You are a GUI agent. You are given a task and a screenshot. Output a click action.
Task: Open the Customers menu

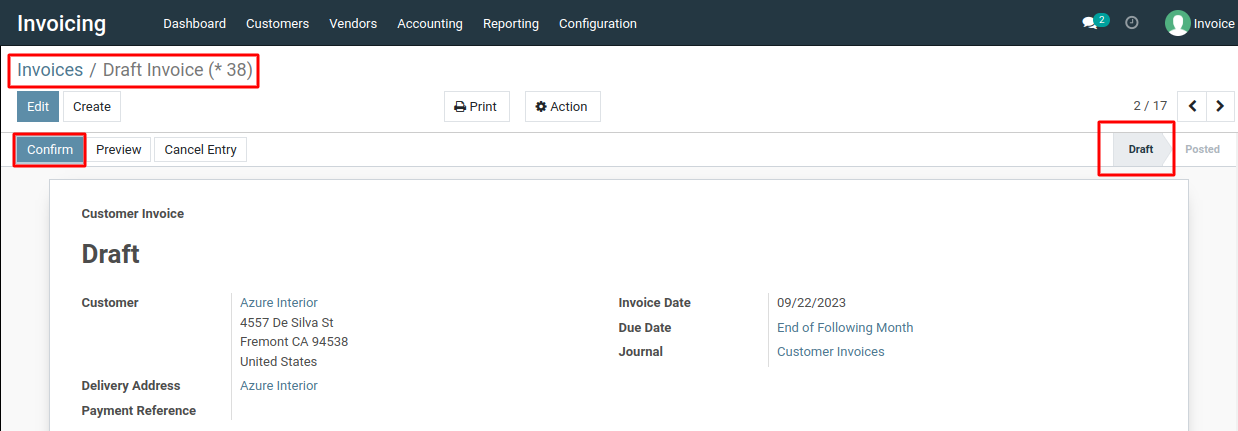277,23
